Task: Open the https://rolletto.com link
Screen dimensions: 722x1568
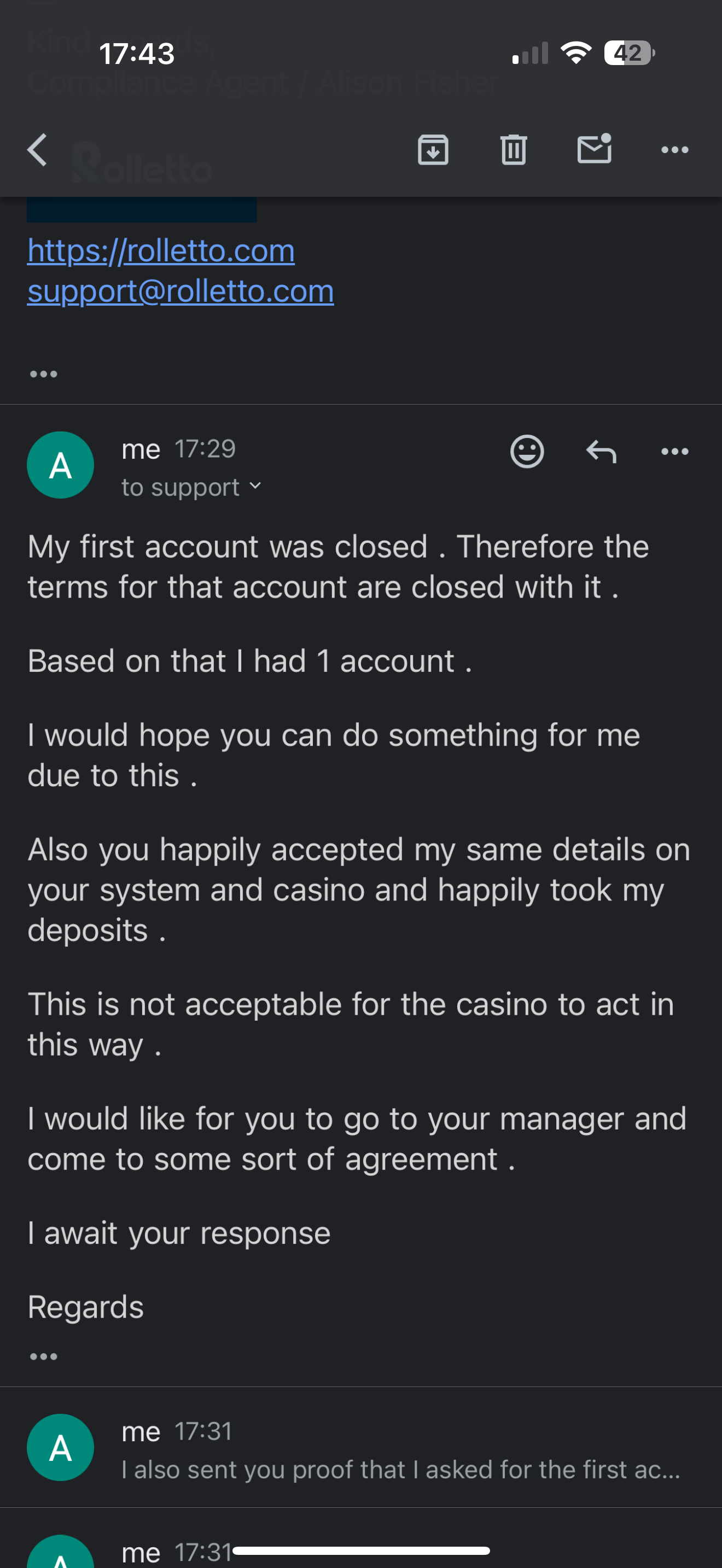Action: (x=161, y=251)
